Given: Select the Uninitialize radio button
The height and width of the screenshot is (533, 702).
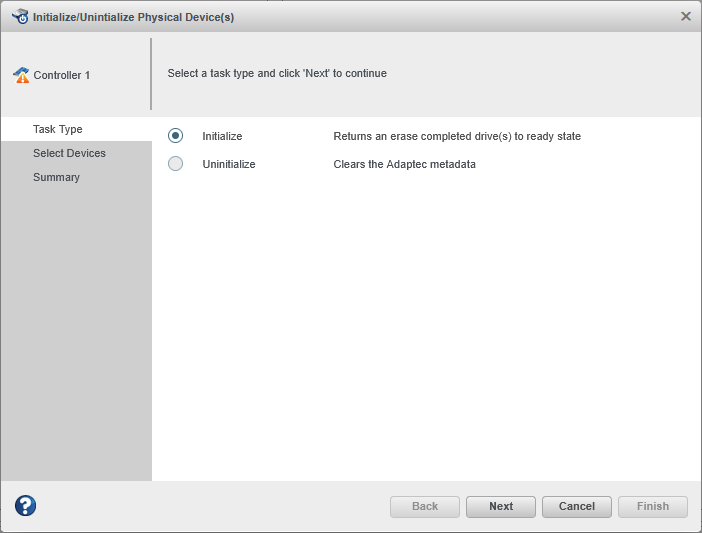Looking at the screenshot, I should [176, 164].
